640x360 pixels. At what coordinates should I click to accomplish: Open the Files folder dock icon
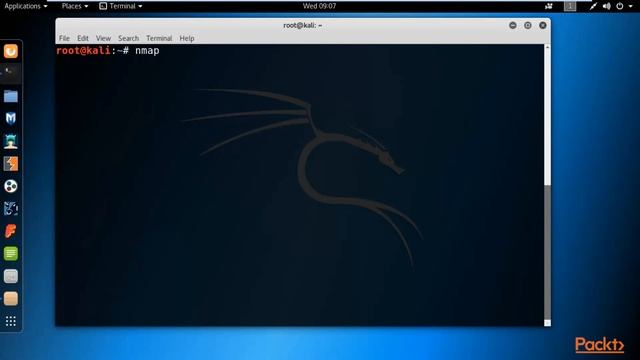click(x=11, y=96)
